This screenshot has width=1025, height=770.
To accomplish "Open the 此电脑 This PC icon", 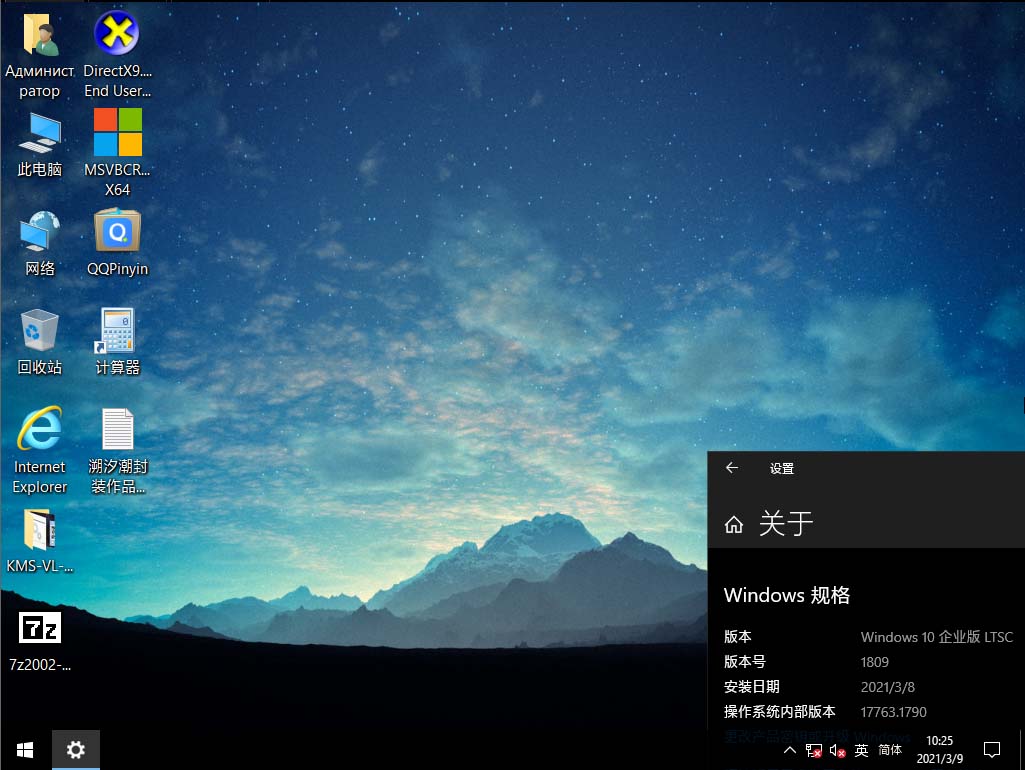I will [40, 133].
